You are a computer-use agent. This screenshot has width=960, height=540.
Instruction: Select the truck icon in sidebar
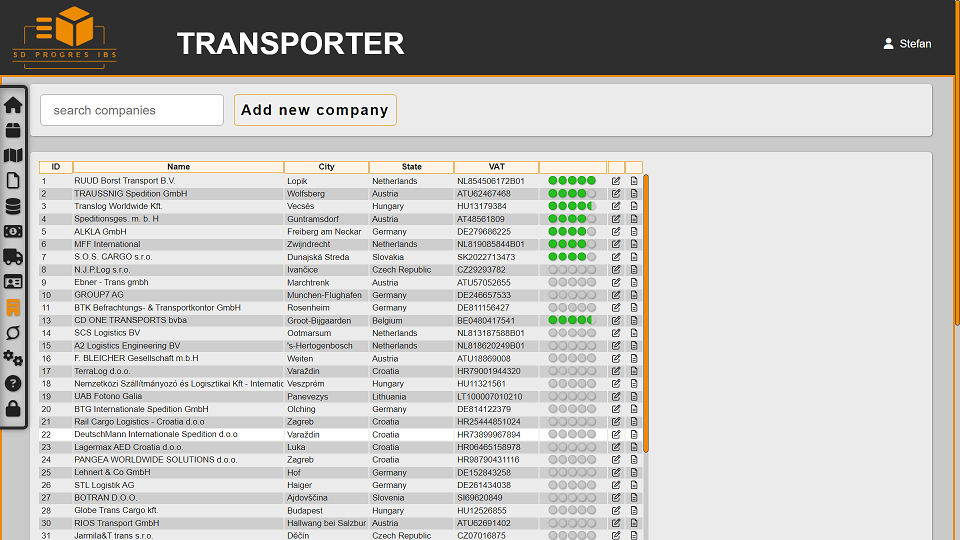pyautogui.click(x=13, y=257)
